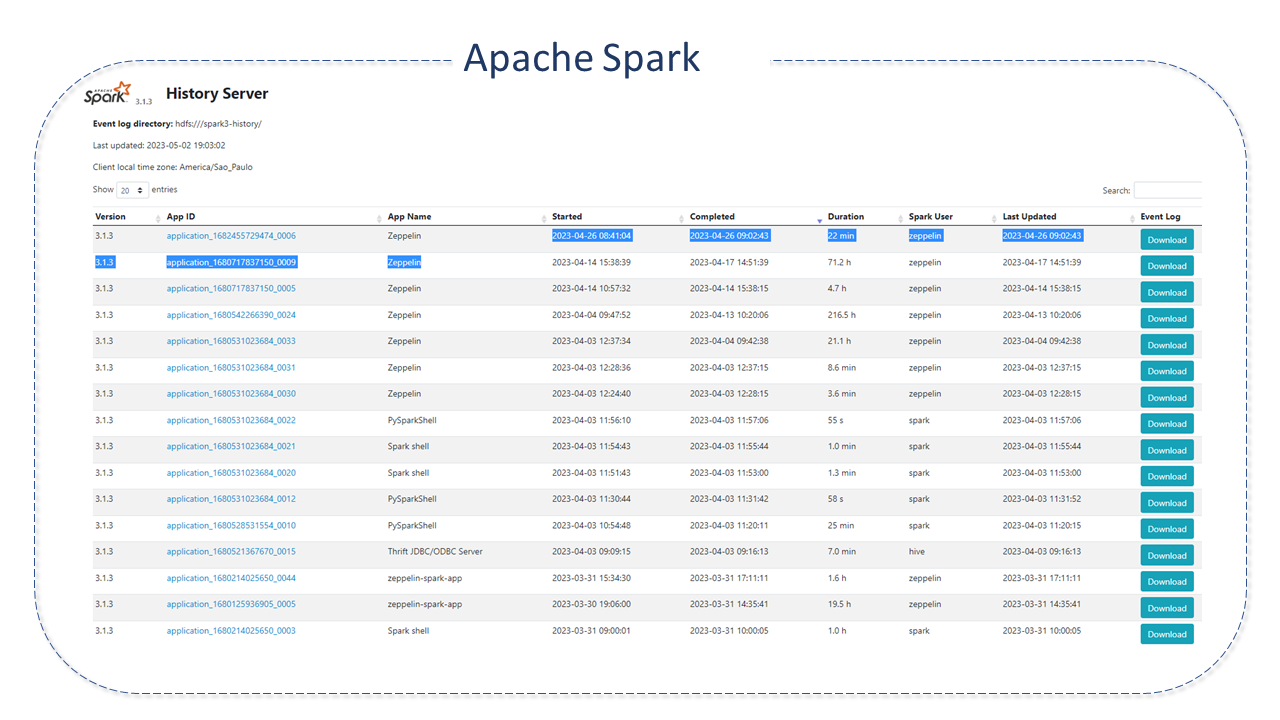Open application_1680531023684_0031 link
The image size is (1280, 720).
pyautogui.click(x=231, y=368)
